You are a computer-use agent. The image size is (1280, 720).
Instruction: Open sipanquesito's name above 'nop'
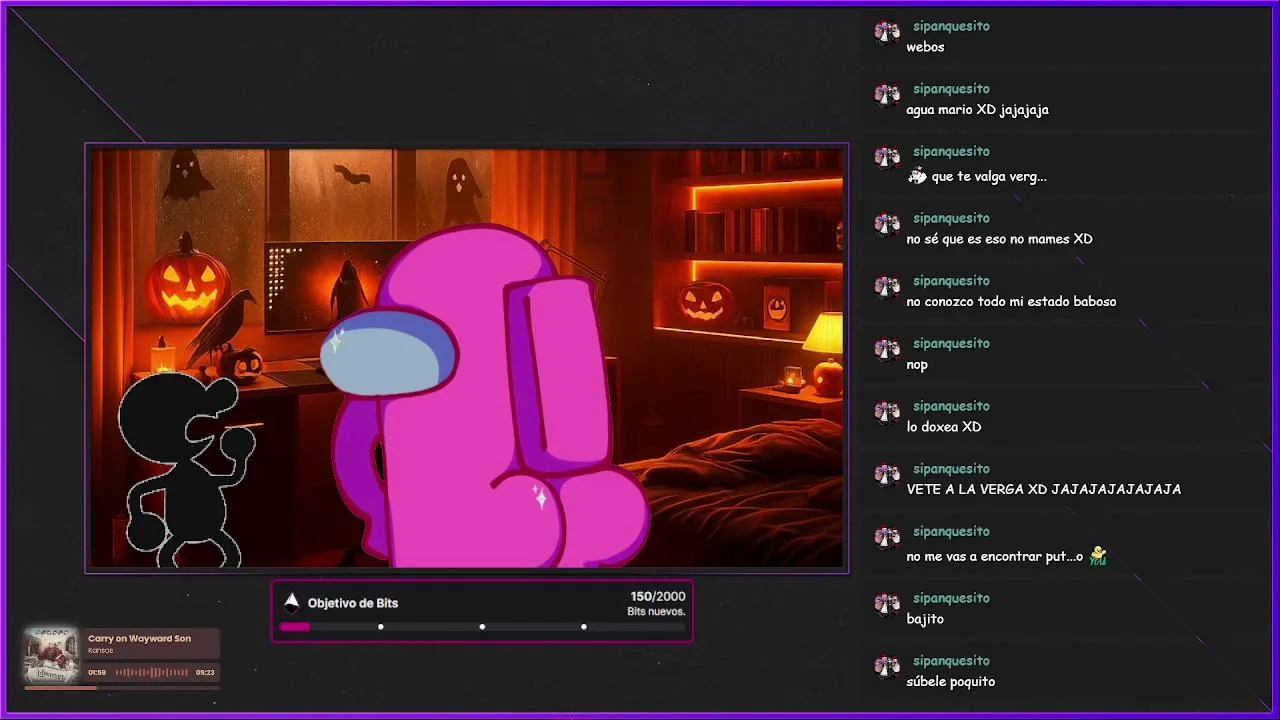tap(951, 343)
